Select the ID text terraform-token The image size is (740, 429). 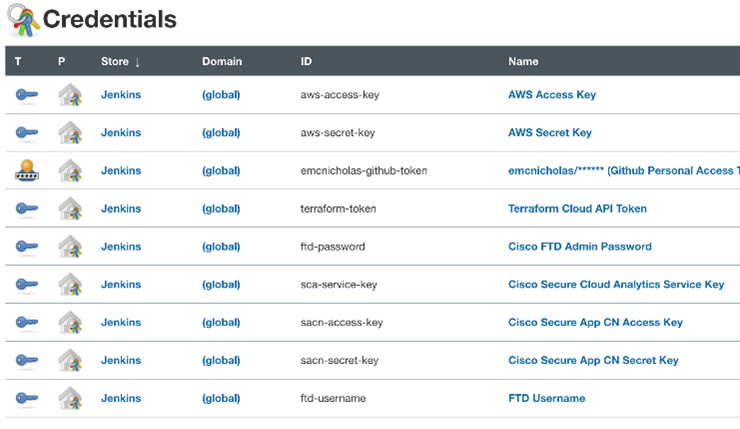coord(338,209)
